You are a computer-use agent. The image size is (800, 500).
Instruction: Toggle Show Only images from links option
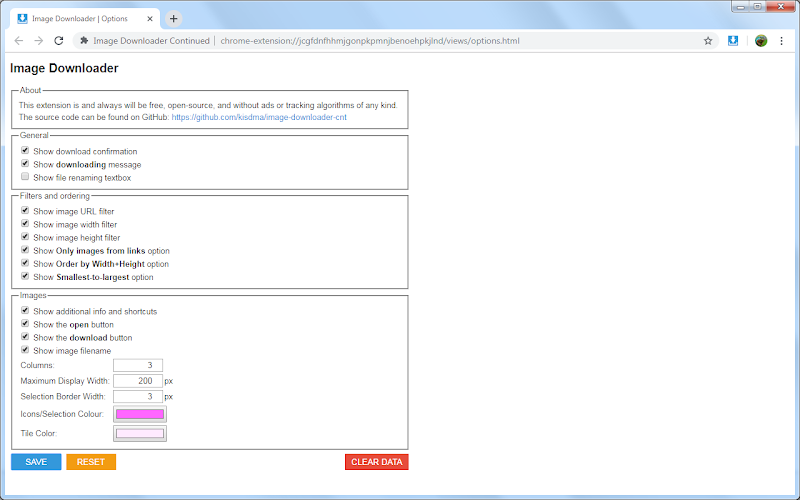coord(25,250)
